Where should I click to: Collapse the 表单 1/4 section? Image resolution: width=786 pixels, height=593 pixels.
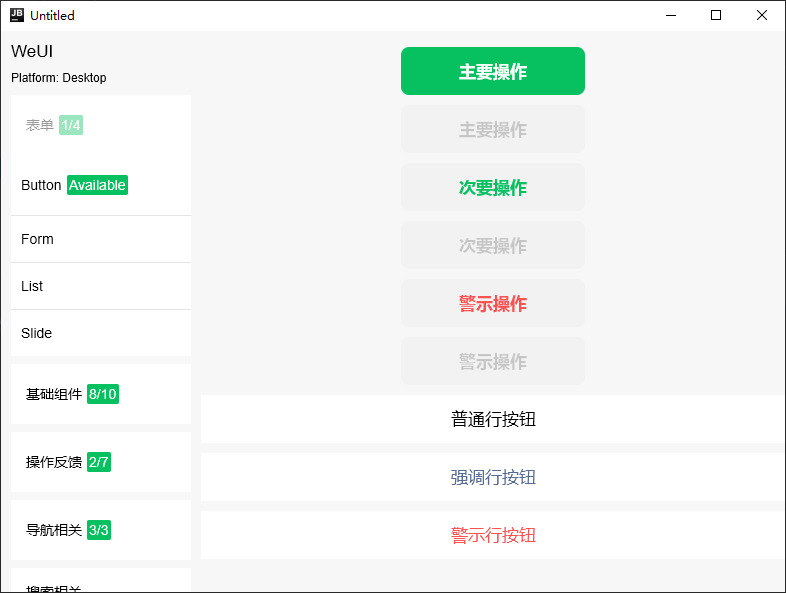click(101, 125)
